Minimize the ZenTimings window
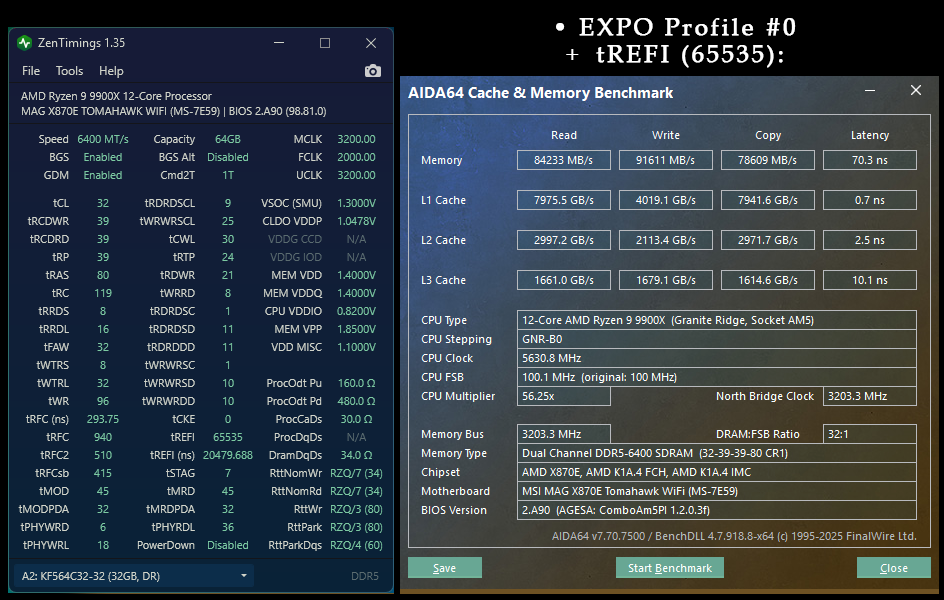944x600 pixels. [279, 43]
